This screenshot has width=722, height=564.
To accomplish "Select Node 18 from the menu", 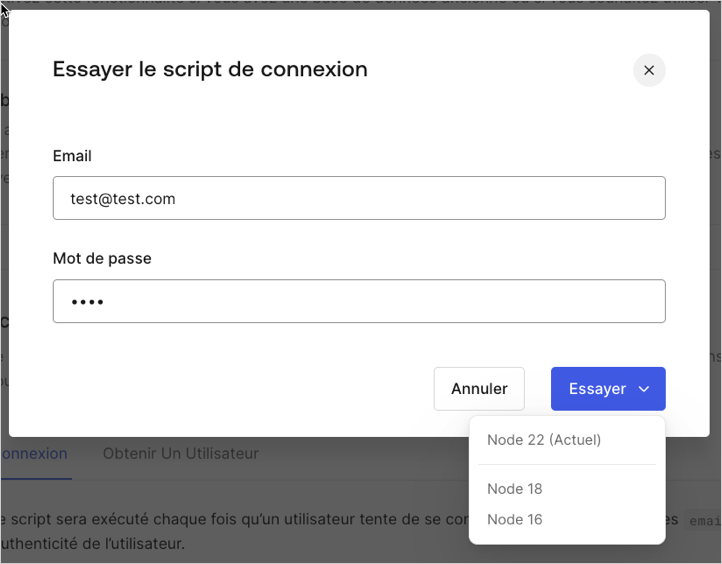I will pos(514,488).
